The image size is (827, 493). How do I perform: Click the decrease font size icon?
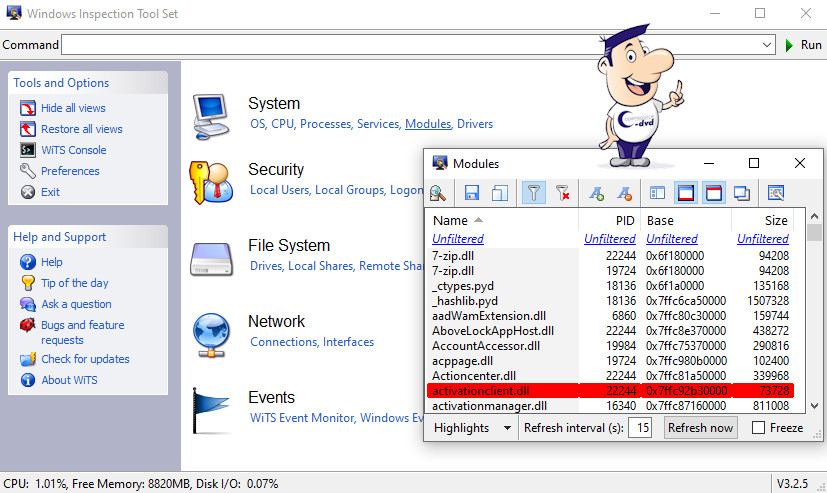625,193
